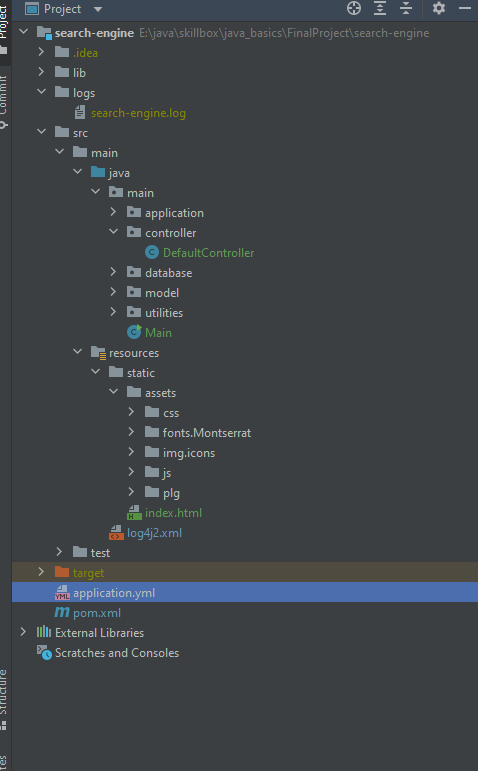Image resolution: width=478 pixels, height=771 pixels.
Task: Expand the js folder arrow
Action: (131, 472)
